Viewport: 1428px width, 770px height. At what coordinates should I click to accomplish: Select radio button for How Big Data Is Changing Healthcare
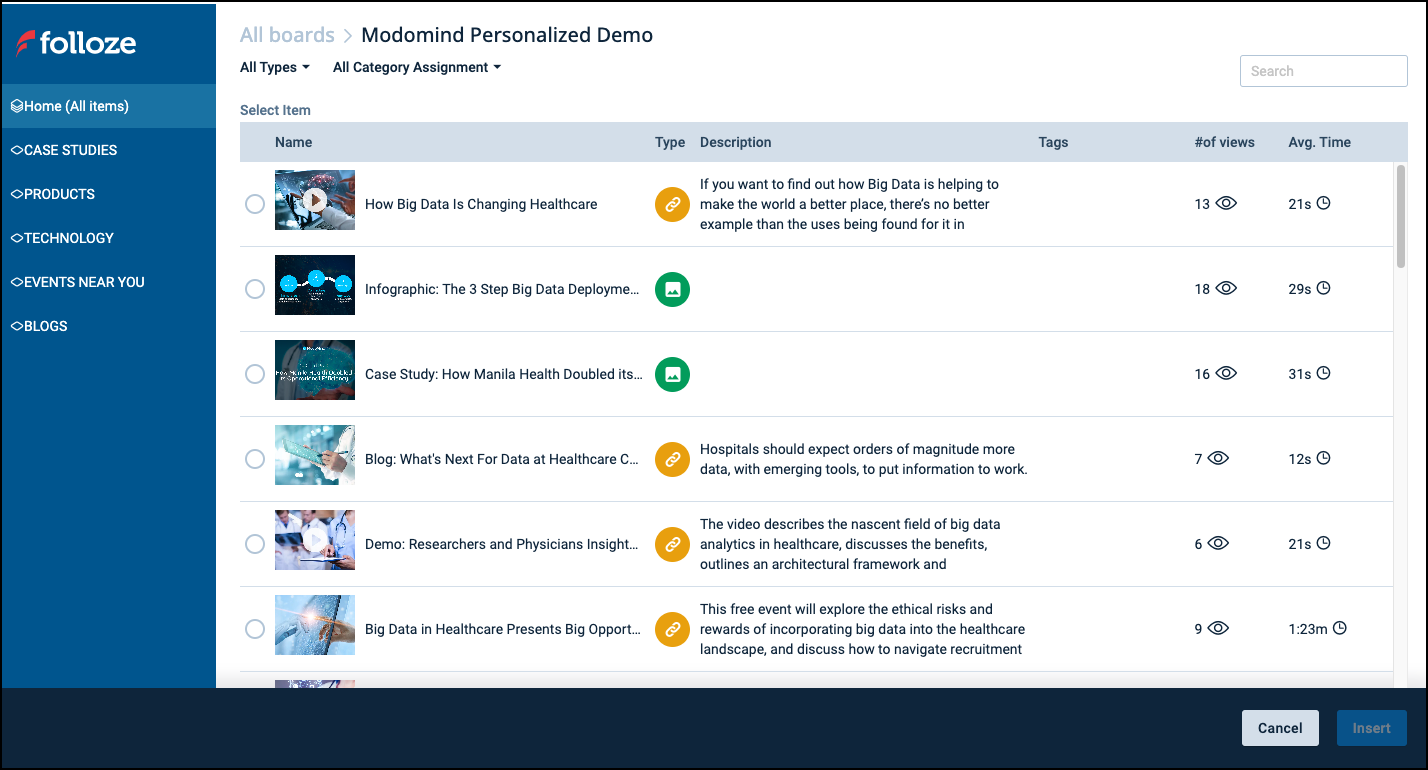255,204
